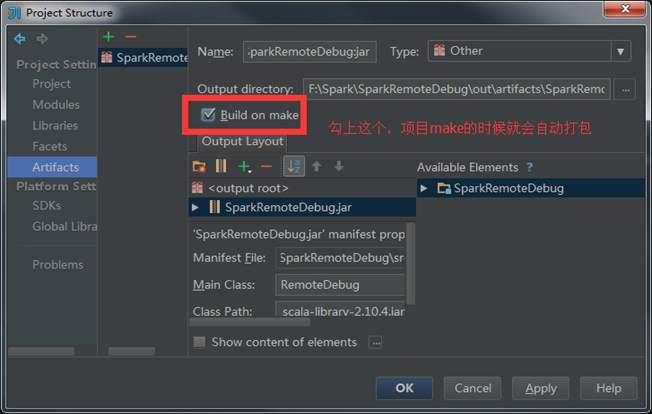Click horizontal scrollbar under artifact list
The width and height of the screenshot is (652, 414).
132,352
